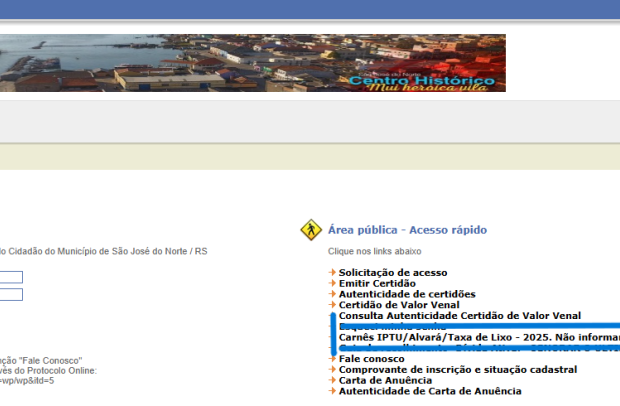Viewport: 620px width, 406px height.
Task: Click the arrow next to Autenticidade de certidões
Action: pyautogui.click(x=333, y=295)
